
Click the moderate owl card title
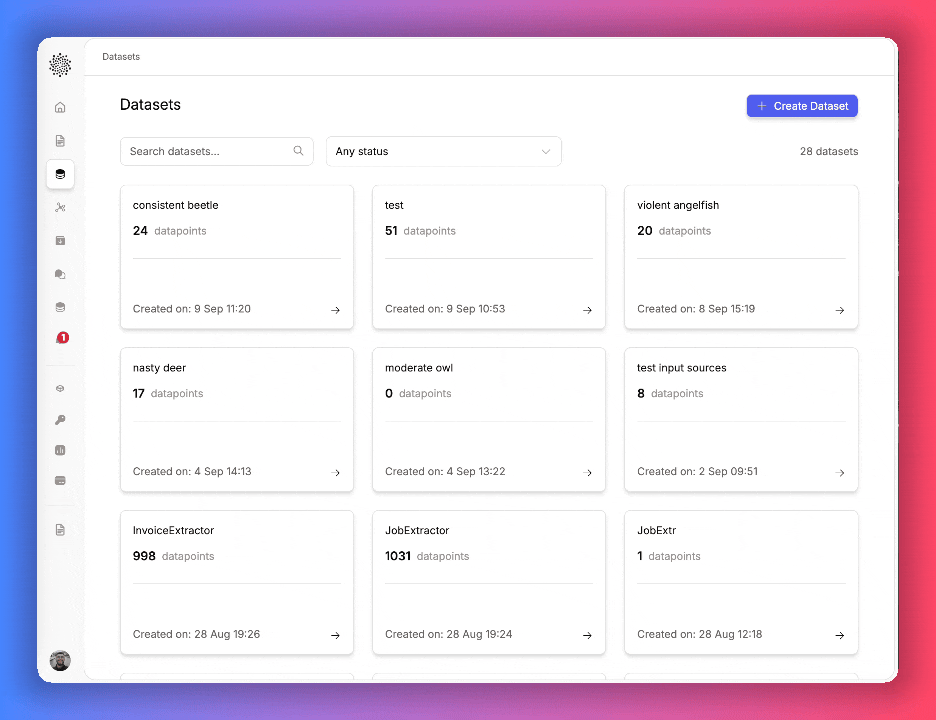pos(419,368)
